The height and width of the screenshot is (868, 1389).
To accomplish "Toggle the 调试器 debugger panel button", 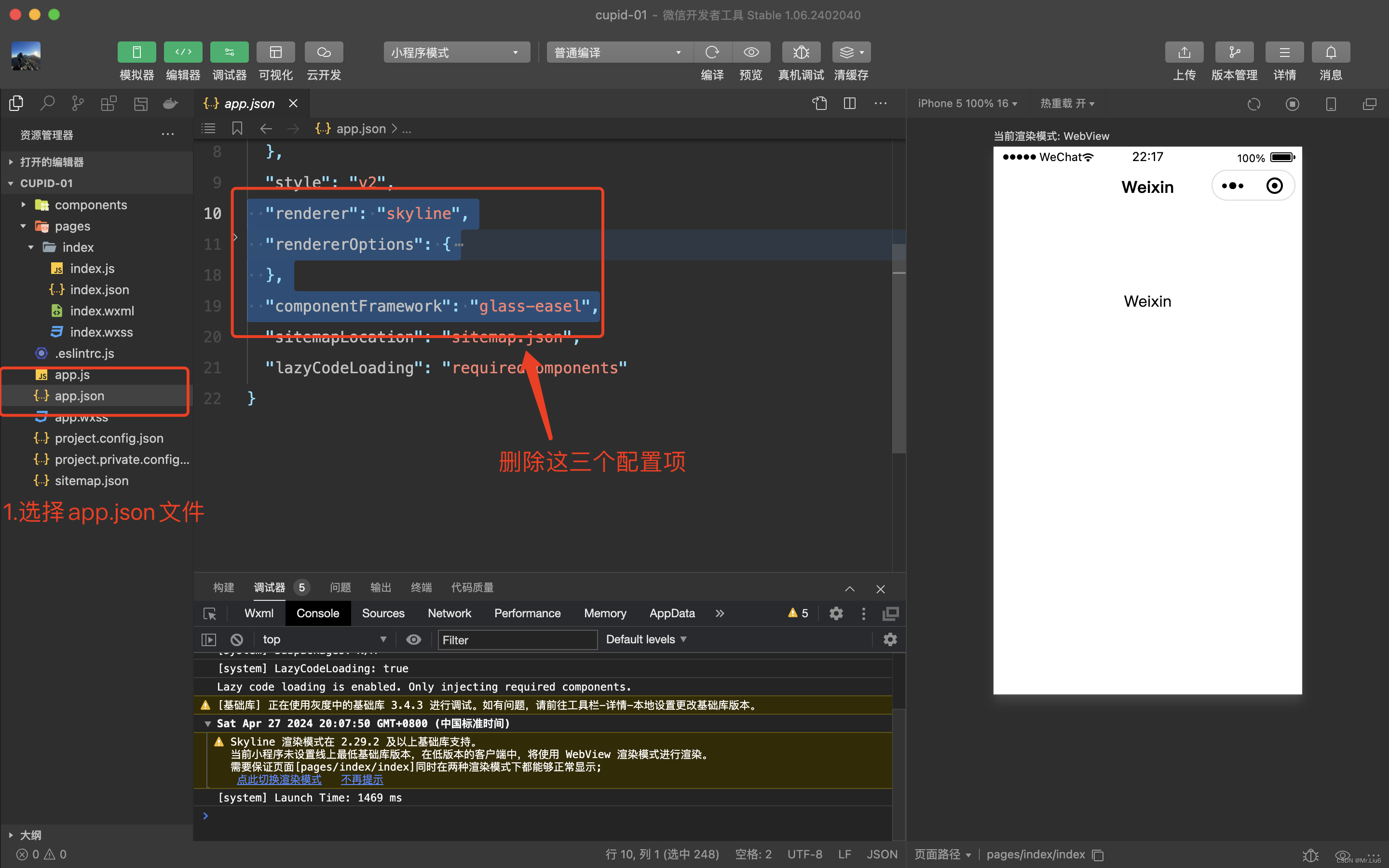I will [229, 52].
